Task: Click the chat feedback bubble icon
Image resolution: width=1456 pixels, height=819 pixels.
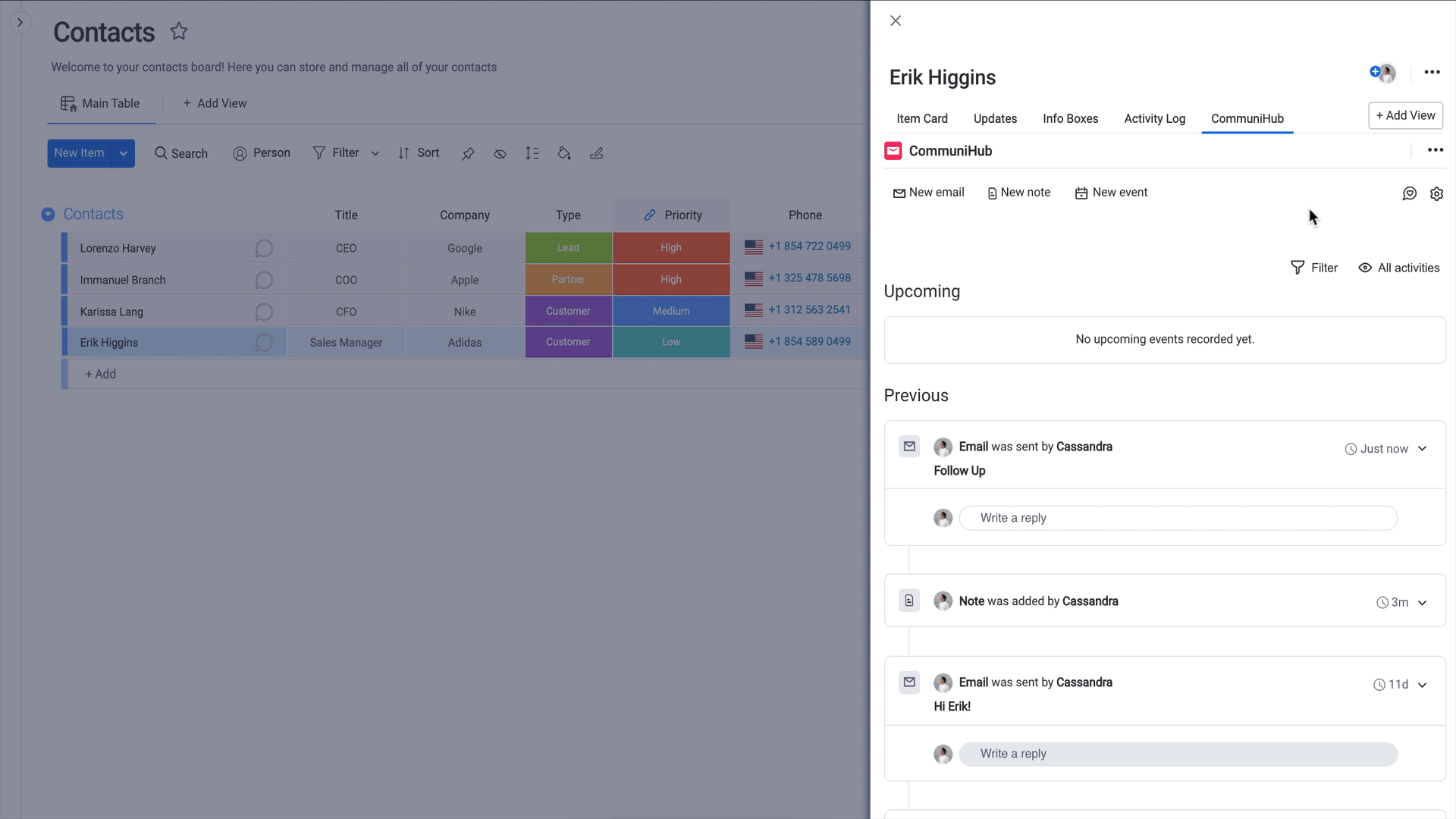Action: (x=1409, y=194)
